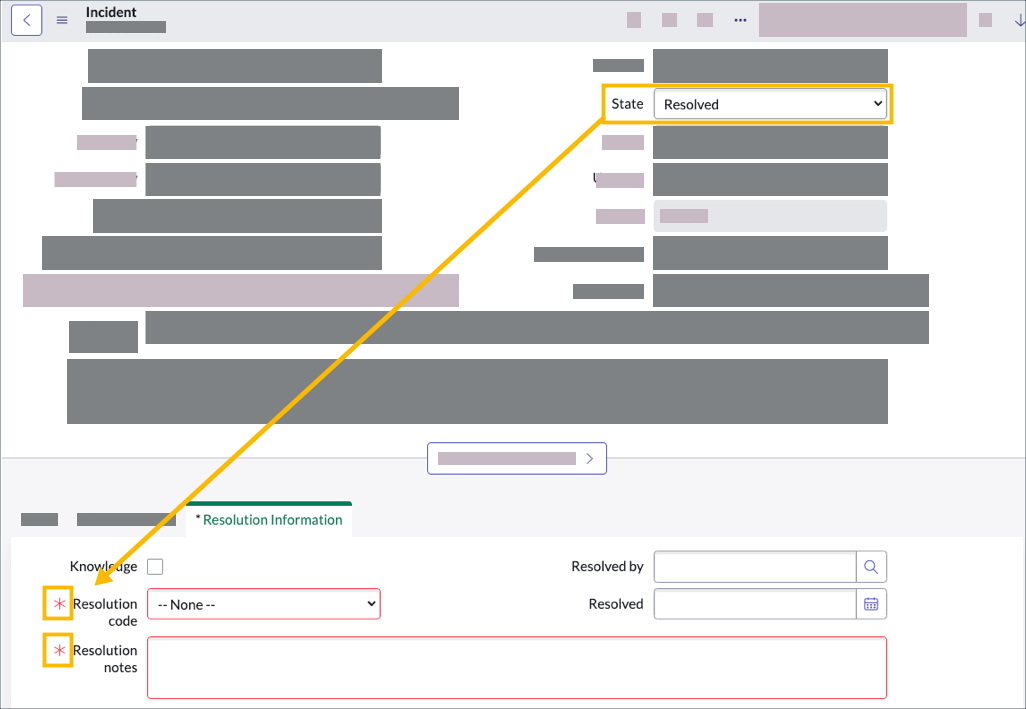
Task: Click inside the Resolution notes text area
Action: pos(516,667)
